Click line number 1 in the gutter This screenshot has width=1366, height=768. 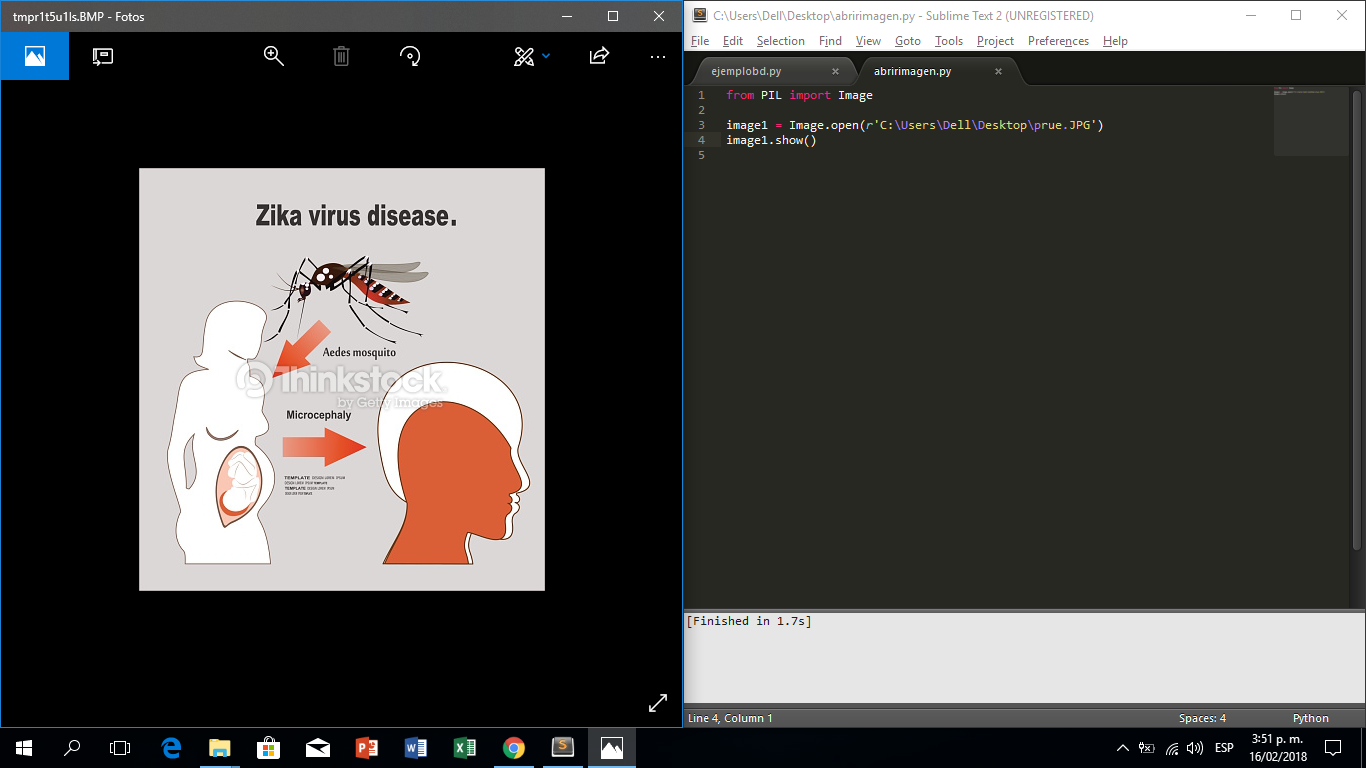pos(701,95)
